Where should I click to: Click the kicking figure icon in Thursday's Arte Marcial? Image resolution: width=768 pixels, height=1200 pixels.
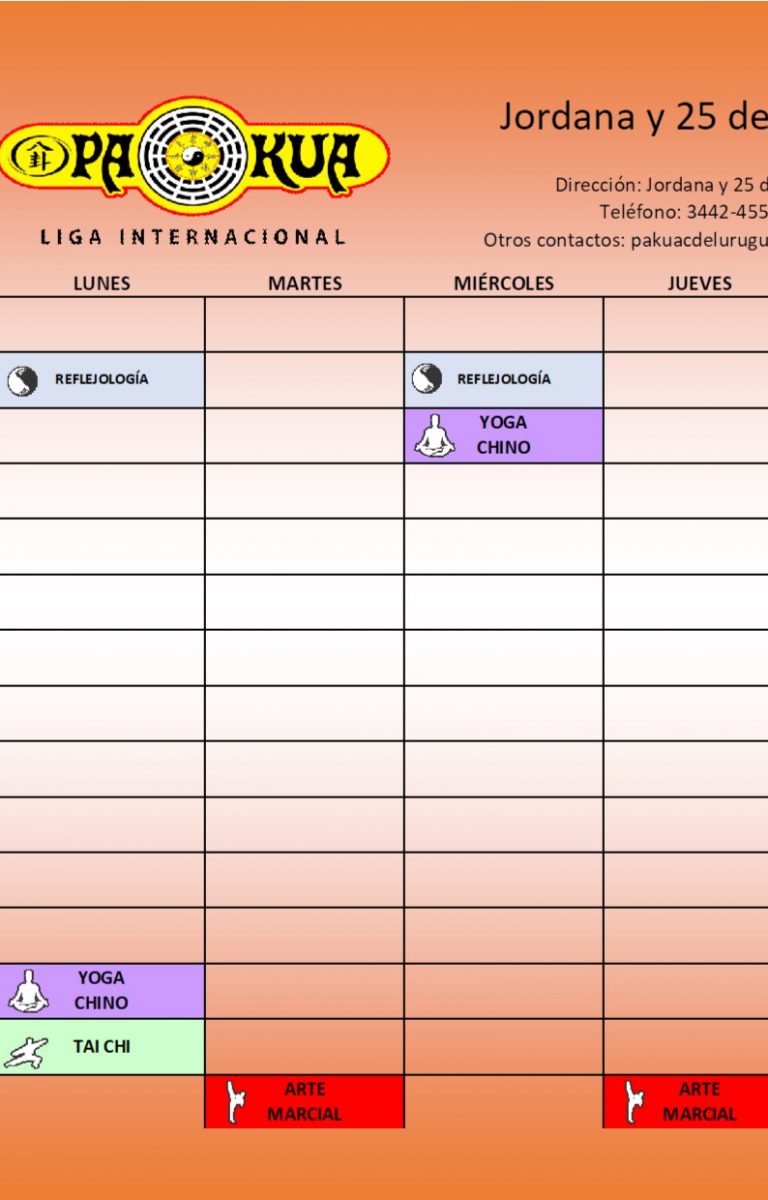coord(633,1101)
